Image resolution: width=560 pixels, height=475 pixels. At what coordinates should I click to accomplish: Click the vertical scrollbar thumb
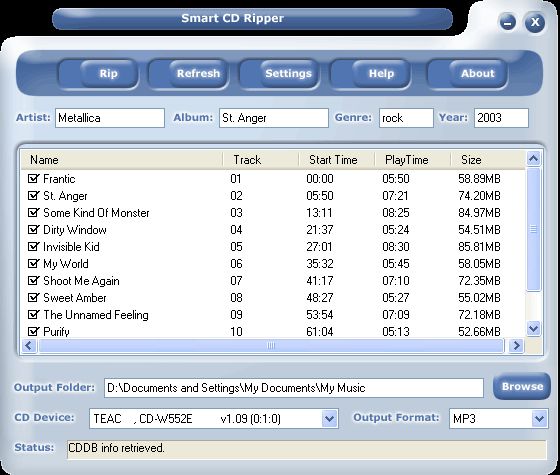pyautogui.click(x=534, y=229)
